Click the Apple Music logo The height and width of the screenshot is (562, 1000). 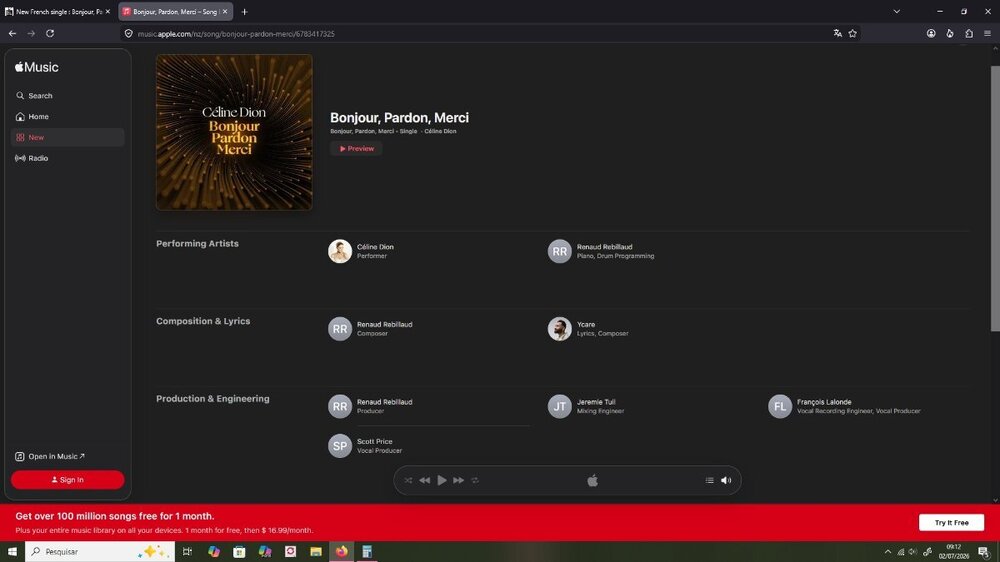37,67
